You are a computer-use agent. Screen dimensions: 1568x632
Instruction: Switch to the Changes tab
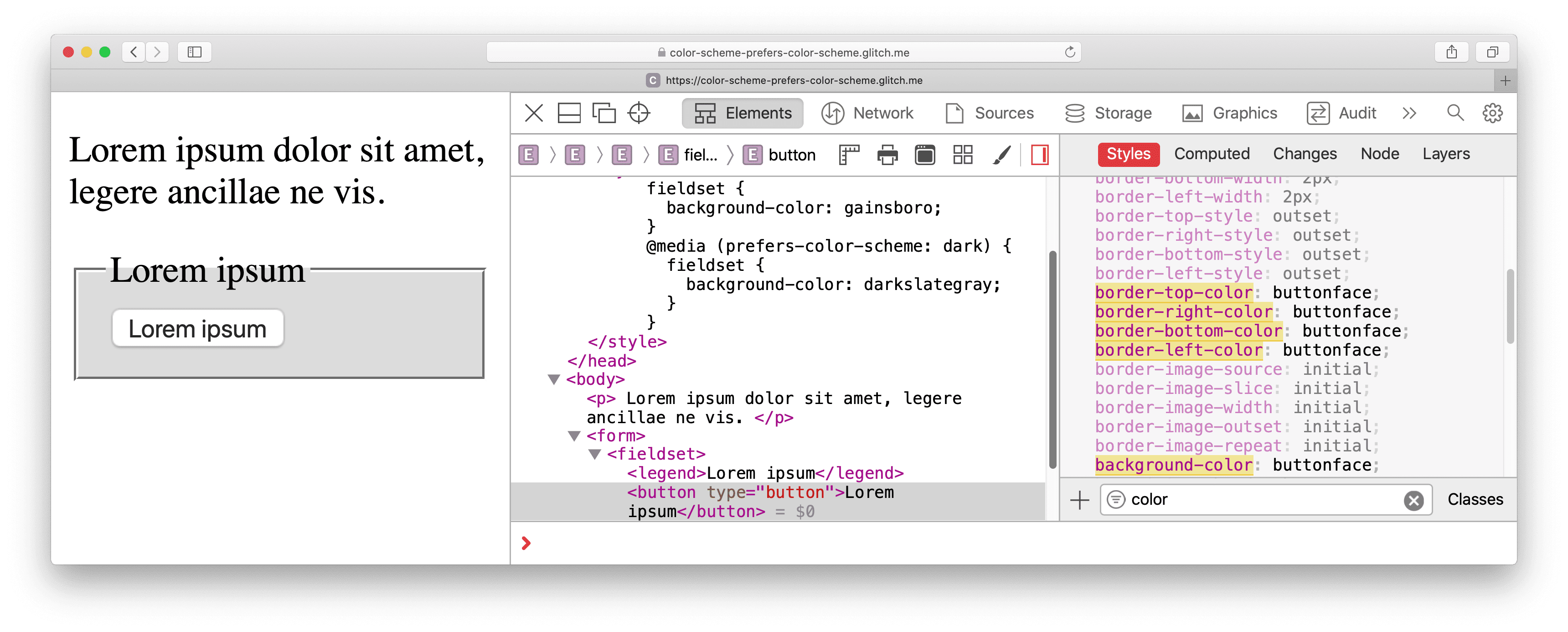(1303, 154)
